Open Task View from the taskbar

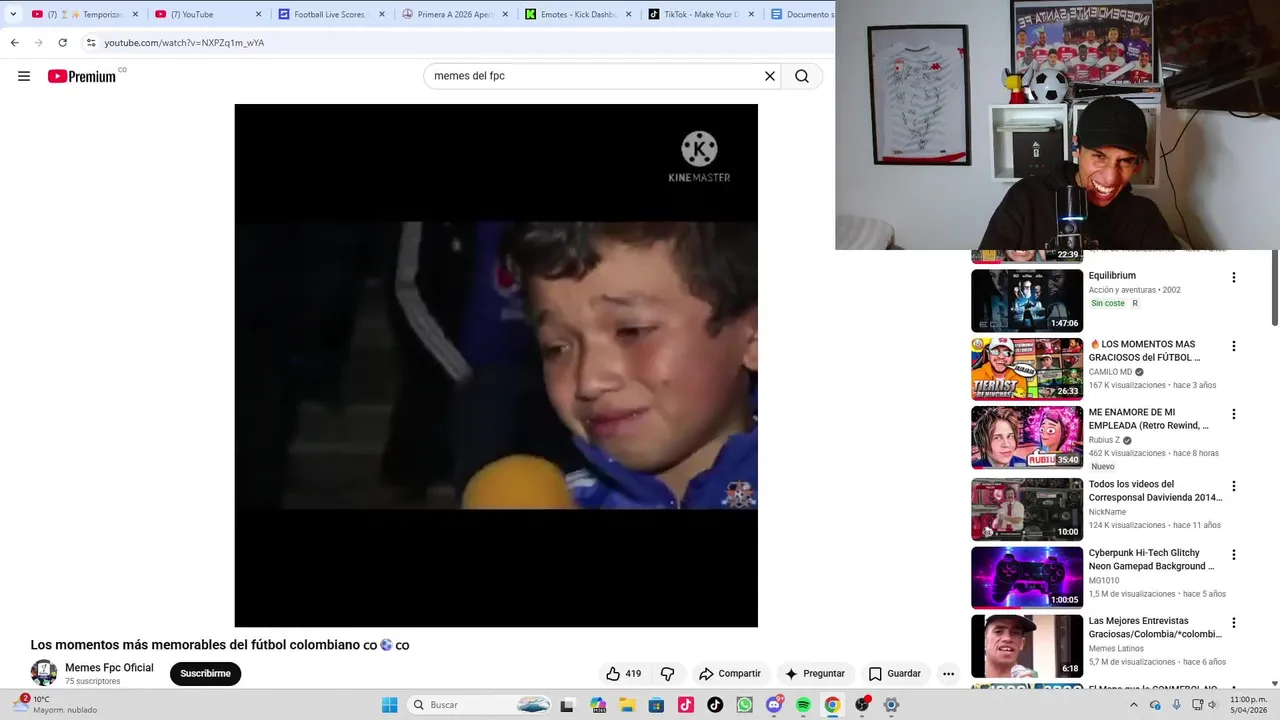pos(567,705)
